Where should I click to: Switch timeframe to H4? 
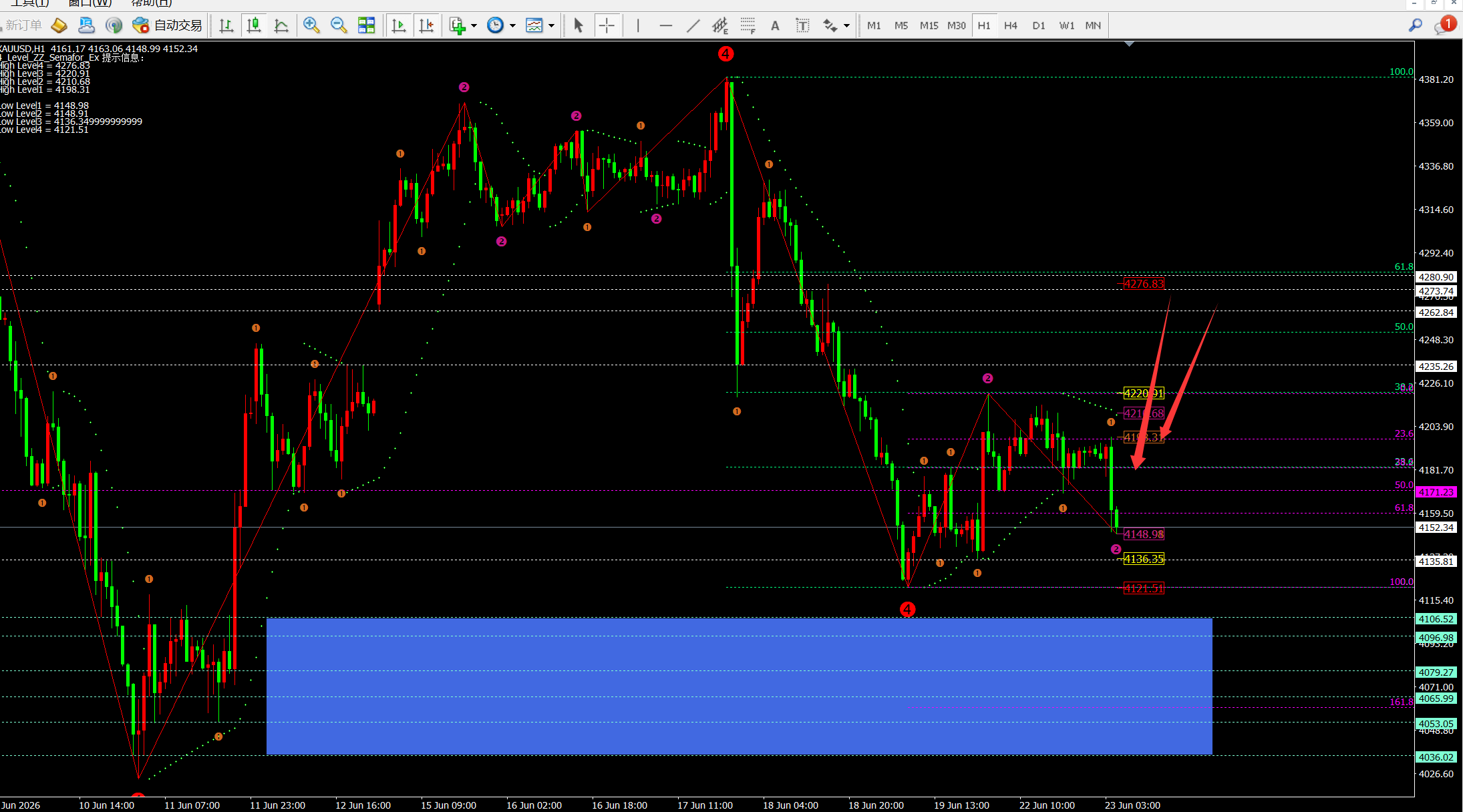pyautogui.click(x=1011, y=25)
